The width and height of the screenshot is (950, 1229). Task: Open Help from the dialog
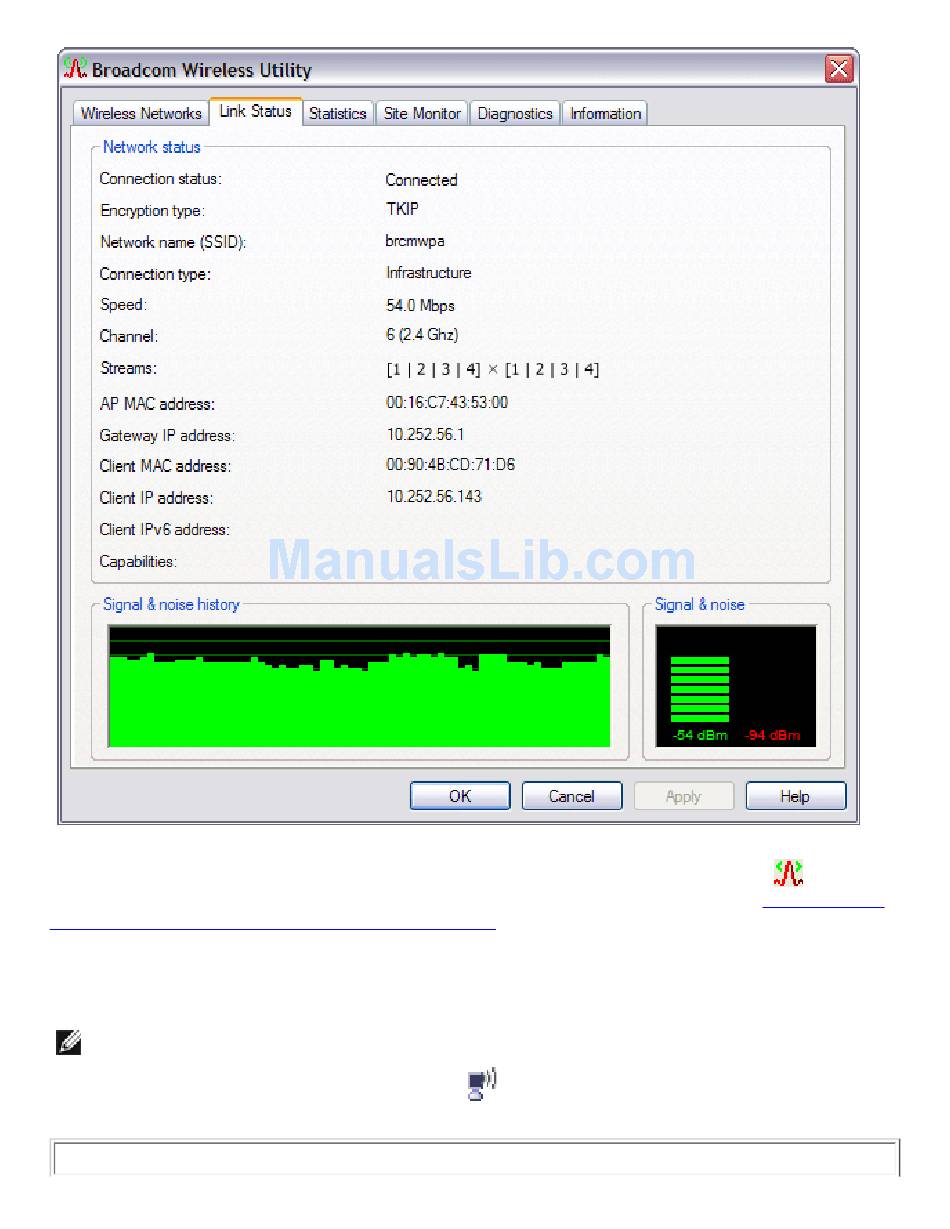click(x=795, y=796)
